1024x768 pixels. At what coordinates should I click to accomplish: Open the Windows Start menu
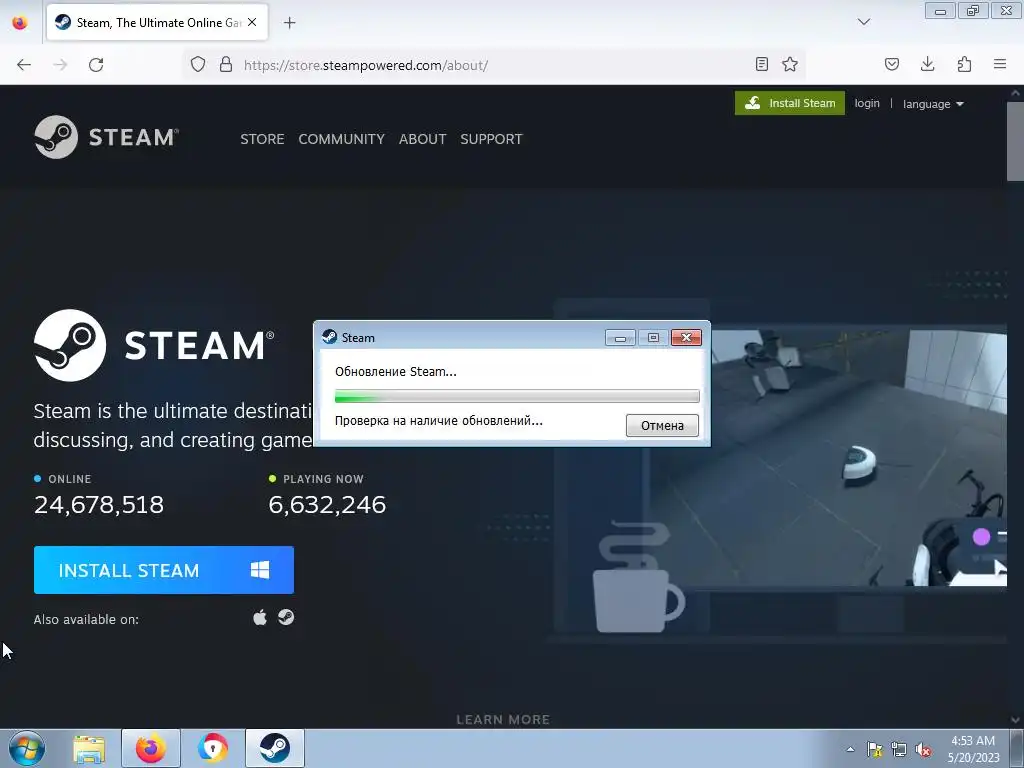tap(27, 748)
